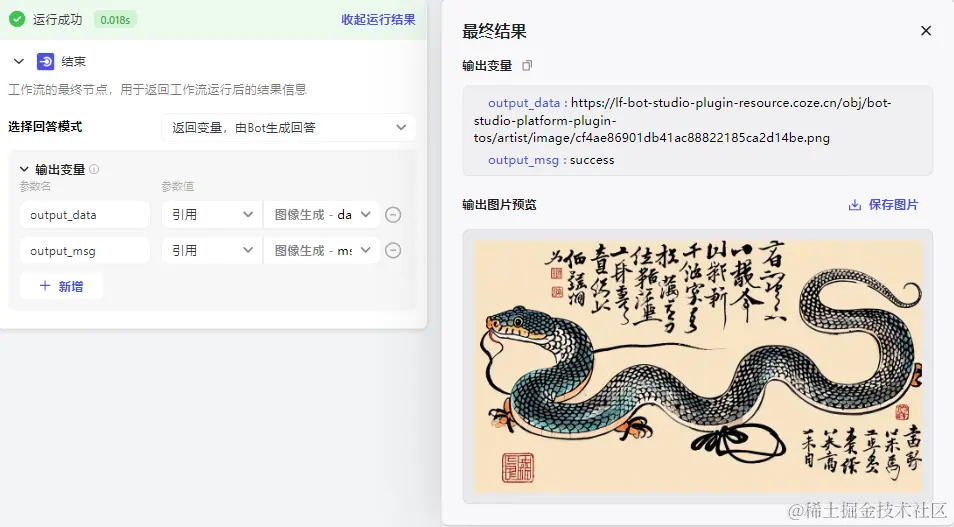Click 收起运行结果 link
The height and width of the screenshot is (527, 954).
coord(378,19)
